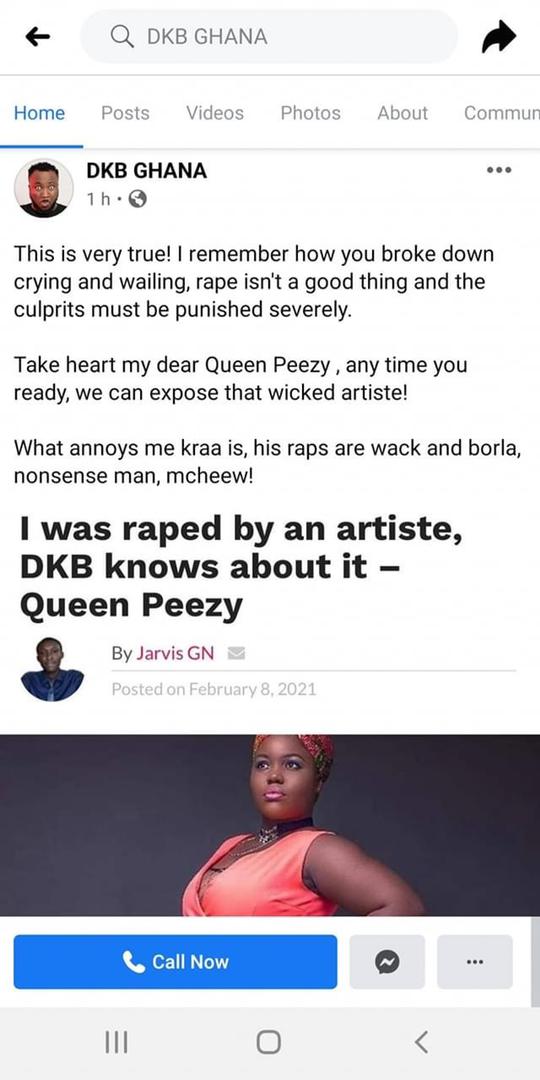This screenshot has width=540, height=1080.
Task: Tap the more options button beside Messenger
Action: 475,962
